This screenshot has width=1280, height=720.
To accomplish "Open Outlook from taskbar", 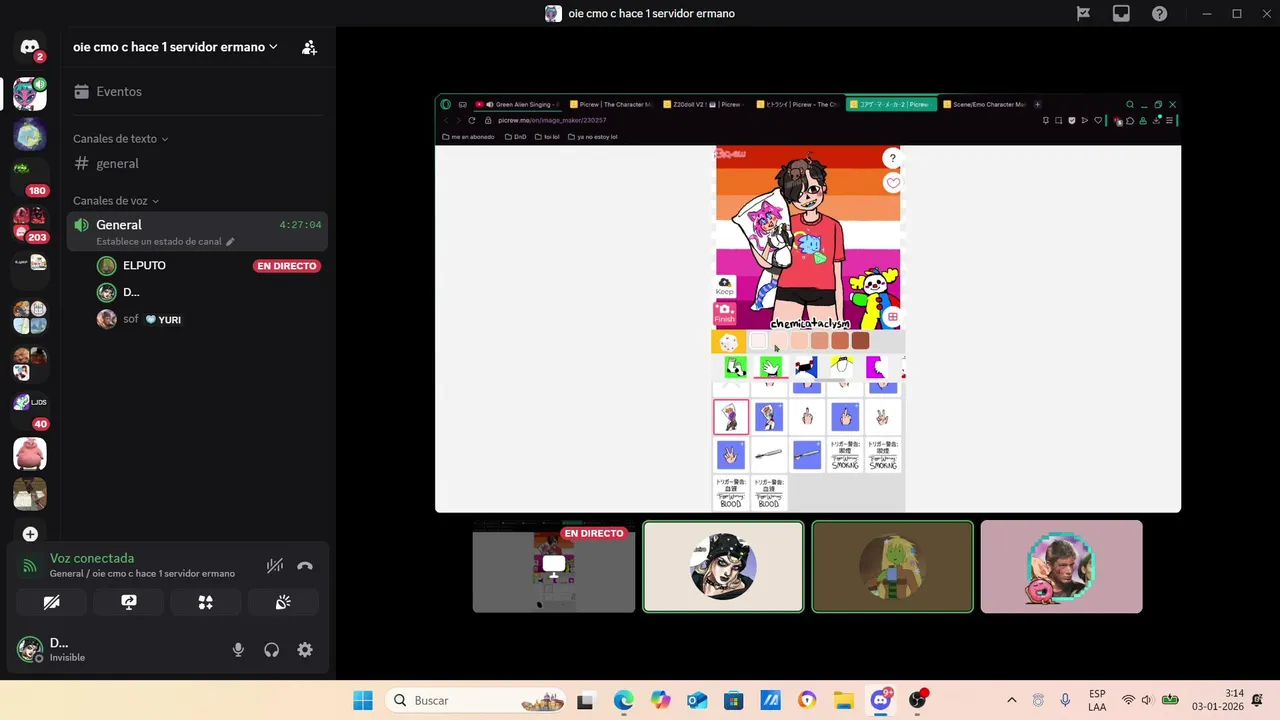I will [697, 701].
